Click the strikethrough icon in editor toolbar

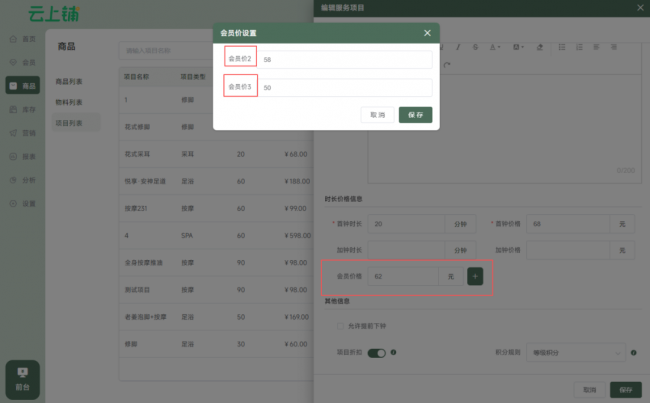[477, 46]
